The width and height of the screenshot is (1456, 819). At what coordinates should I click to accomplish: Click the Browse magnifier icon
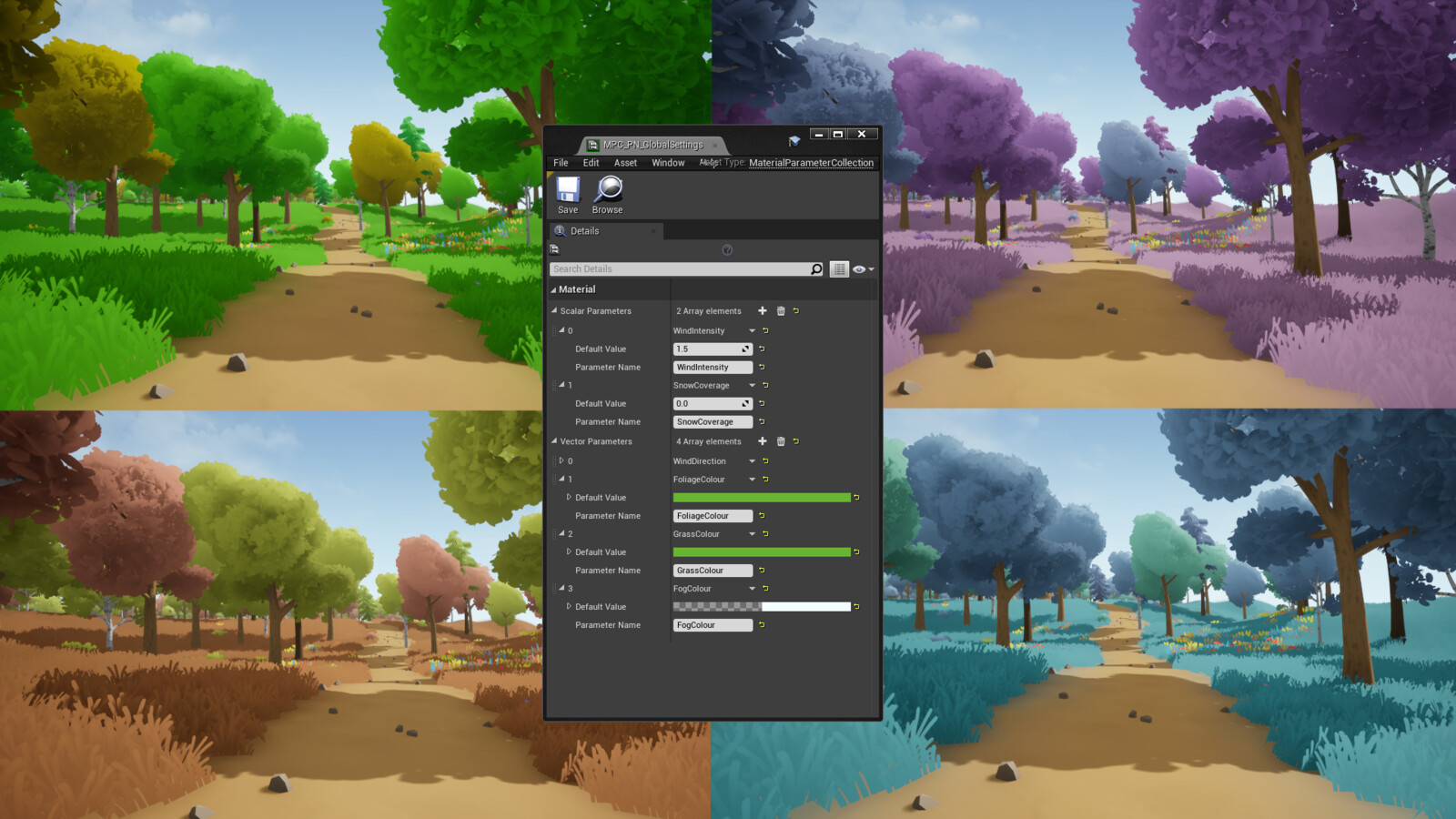coord(608,189)
